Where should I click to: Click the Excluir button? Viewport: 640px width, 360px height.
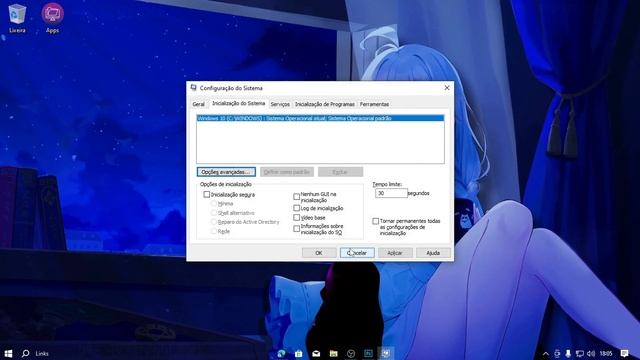pos(340,172)
